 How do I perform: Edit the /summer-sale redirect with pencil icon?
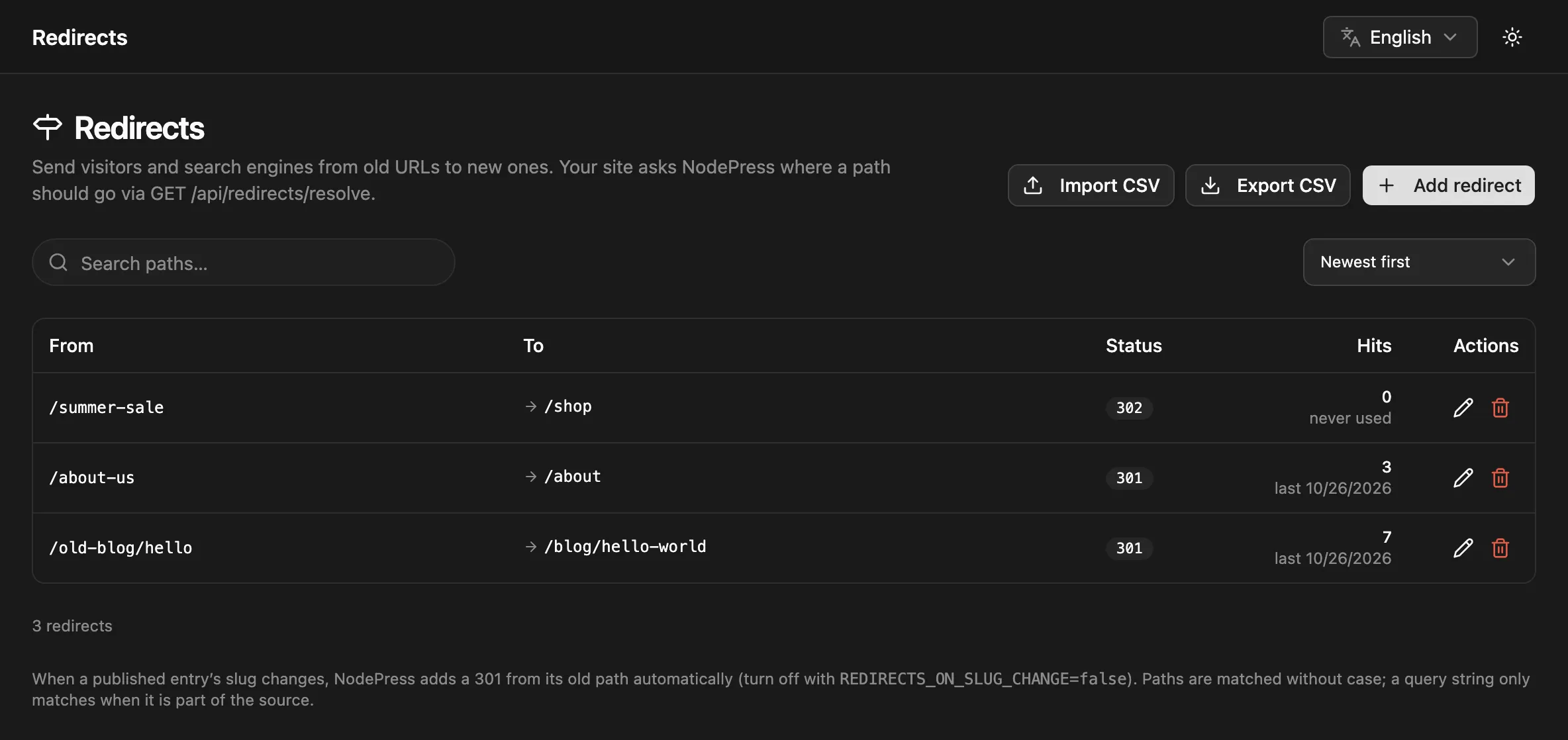click(x=1463, y=408)
